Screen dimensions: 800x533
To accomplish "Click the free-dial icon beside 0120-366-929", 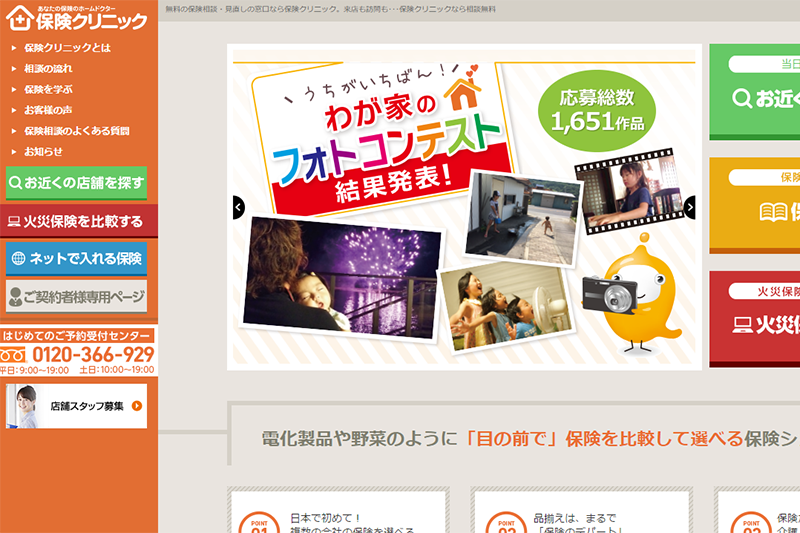I will [13, 355].
